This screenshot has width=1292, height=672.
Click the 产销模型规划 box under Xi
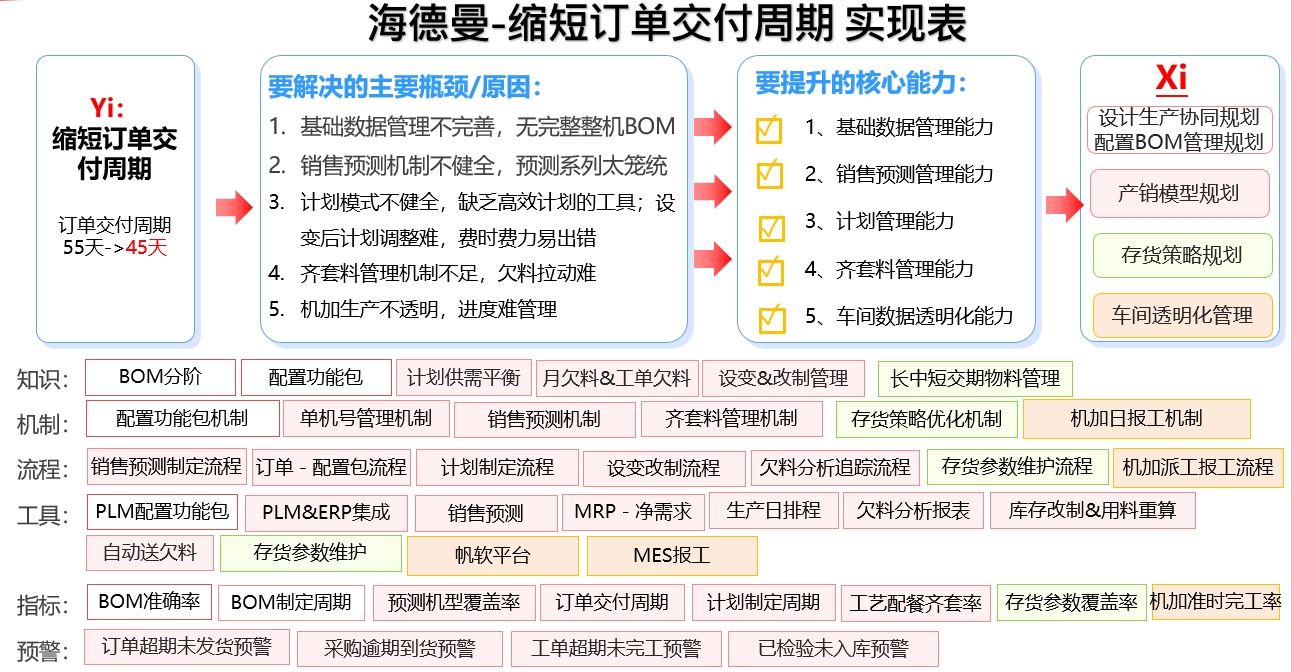coord(1178,194)
